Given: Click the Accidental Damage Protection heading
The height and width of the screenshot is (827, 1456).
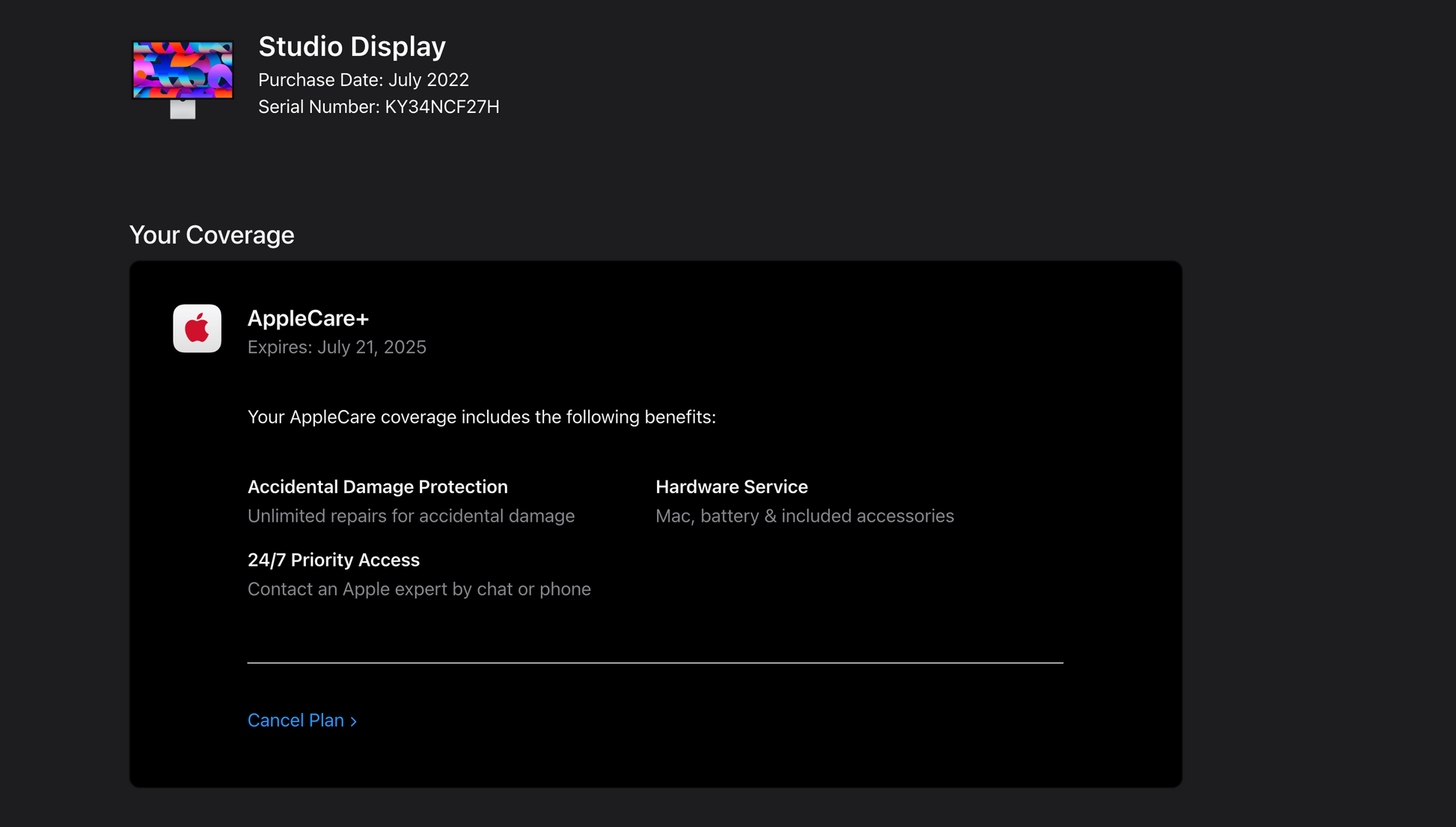Looking at the screenshot, I should [377, 486].
